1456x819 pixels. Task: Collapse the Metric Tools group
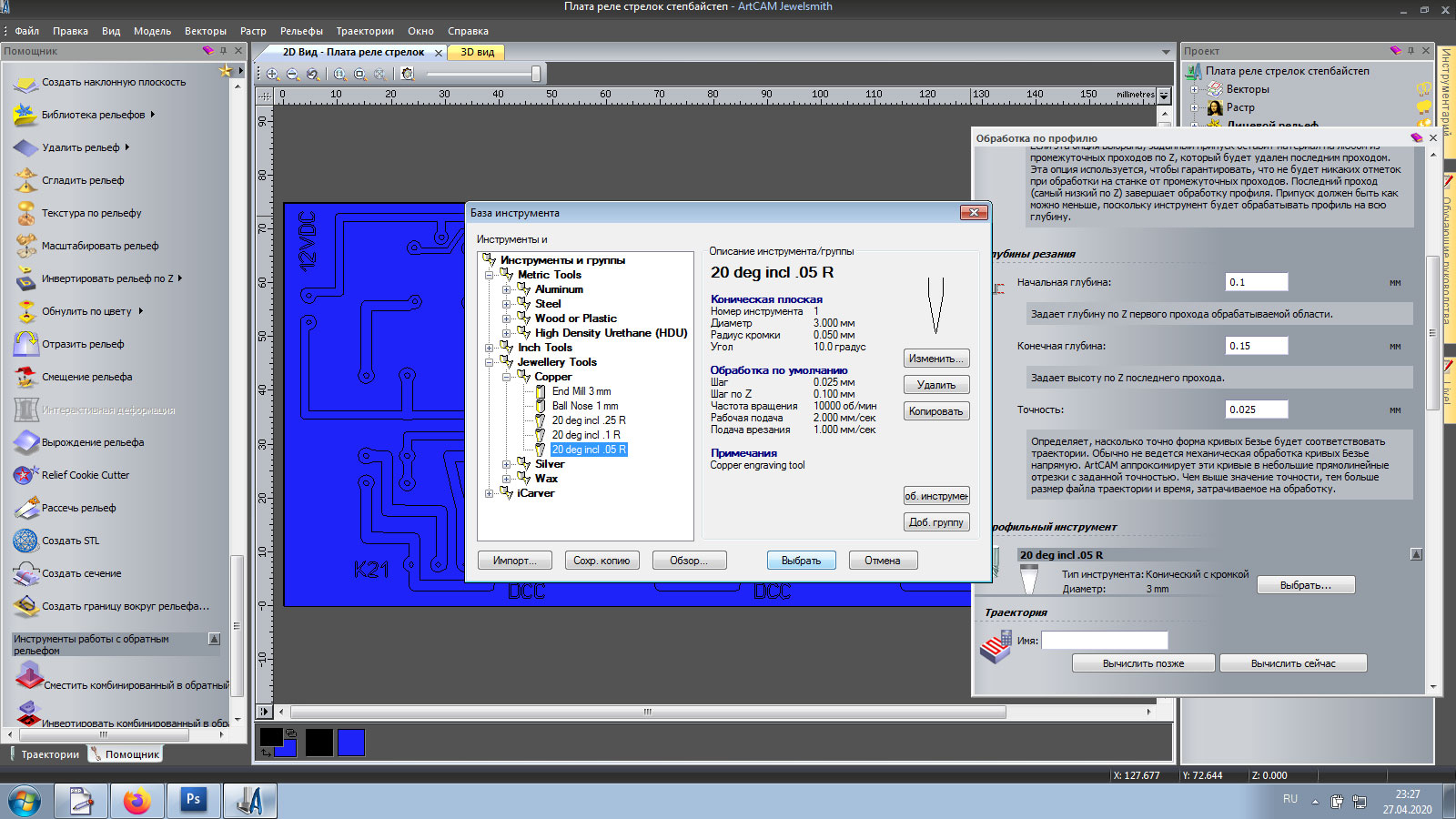(490, 275)
